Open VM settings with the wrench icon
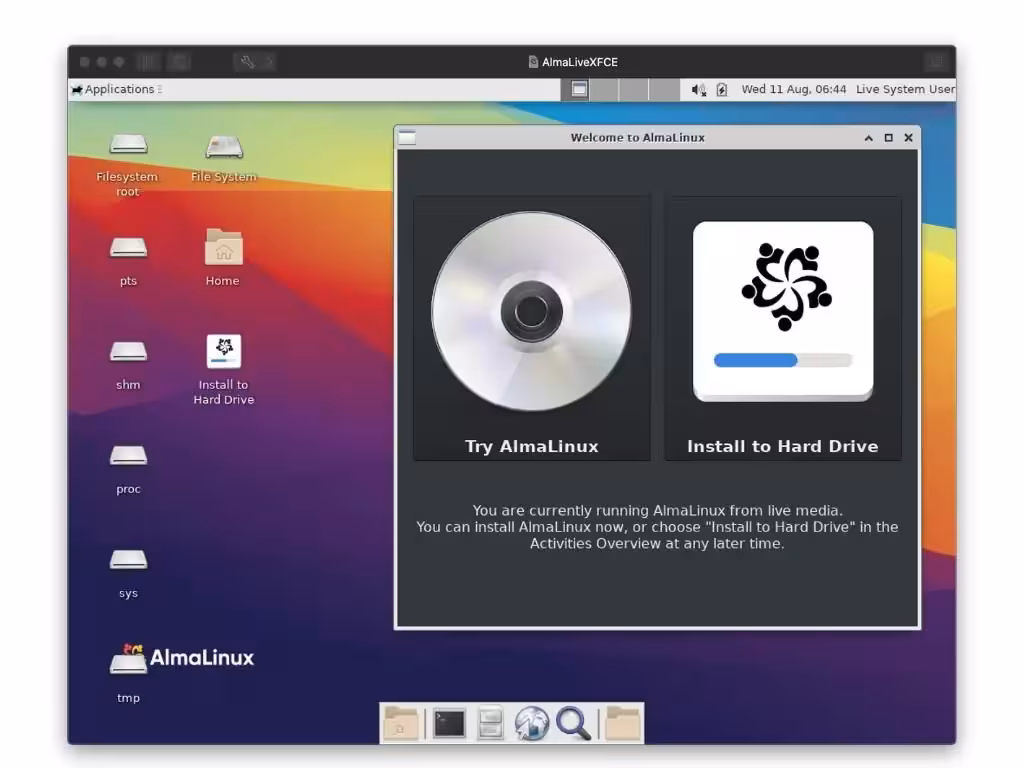Image resolution: width=1024 pixels, height=768 pixels. pos(247,62)
